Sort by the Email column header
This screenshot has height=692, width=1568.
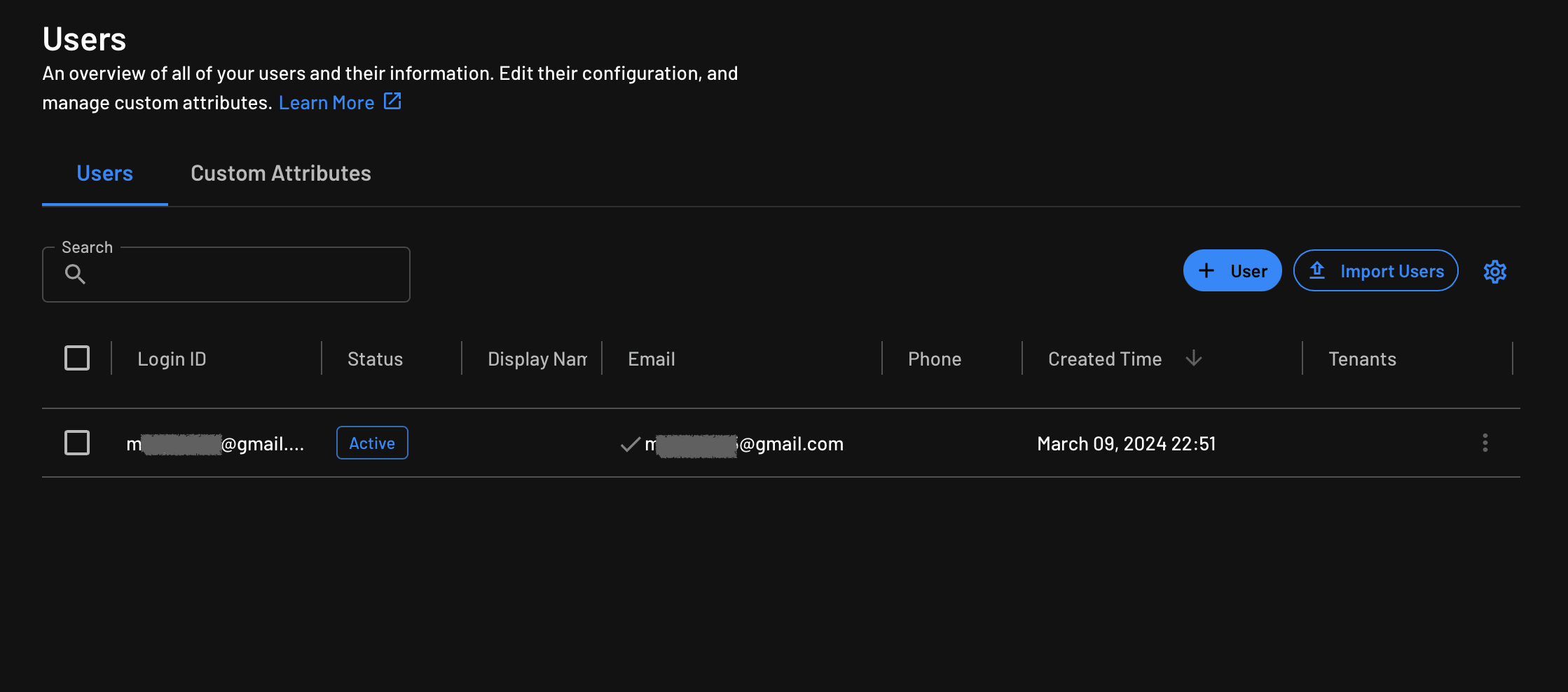point(651,359)
